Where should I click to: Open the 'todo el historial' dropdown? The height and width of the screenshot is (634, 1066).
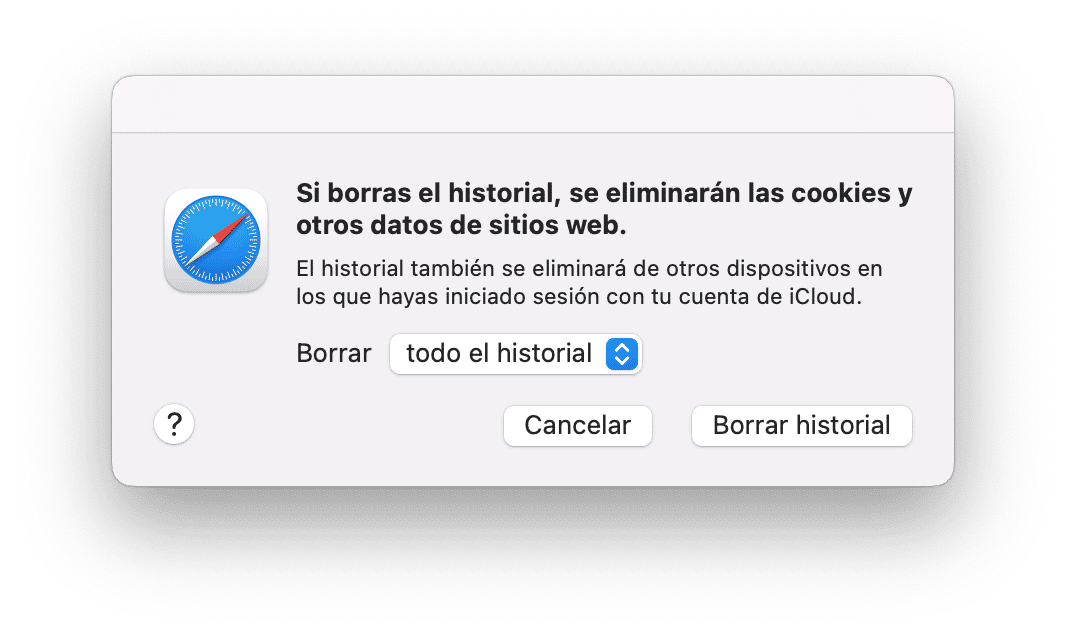[x=515, y=354]
